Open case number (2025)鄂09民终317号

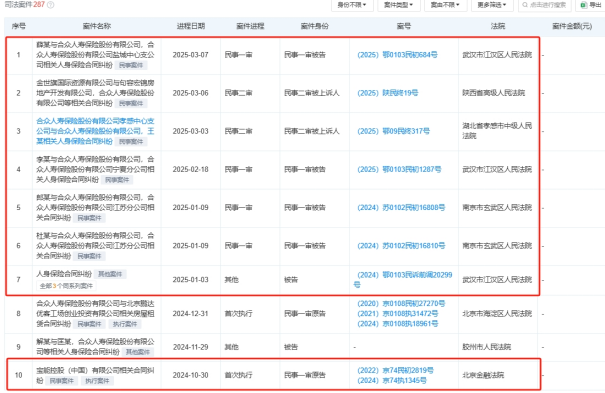coord(393,131)
